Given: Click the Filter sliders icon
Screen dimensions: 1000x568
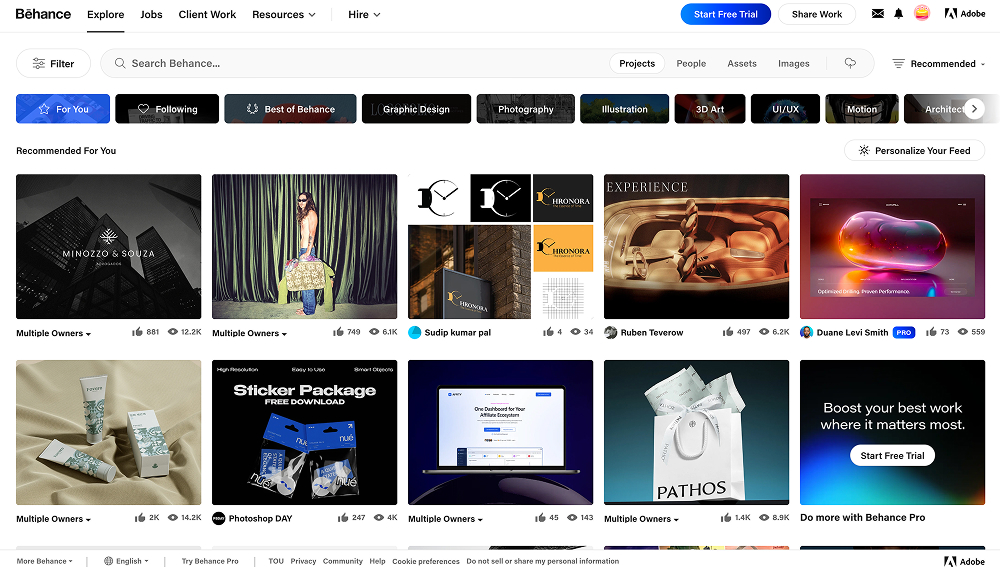Looking at the screenshot, I should click(x=39, y=63).
